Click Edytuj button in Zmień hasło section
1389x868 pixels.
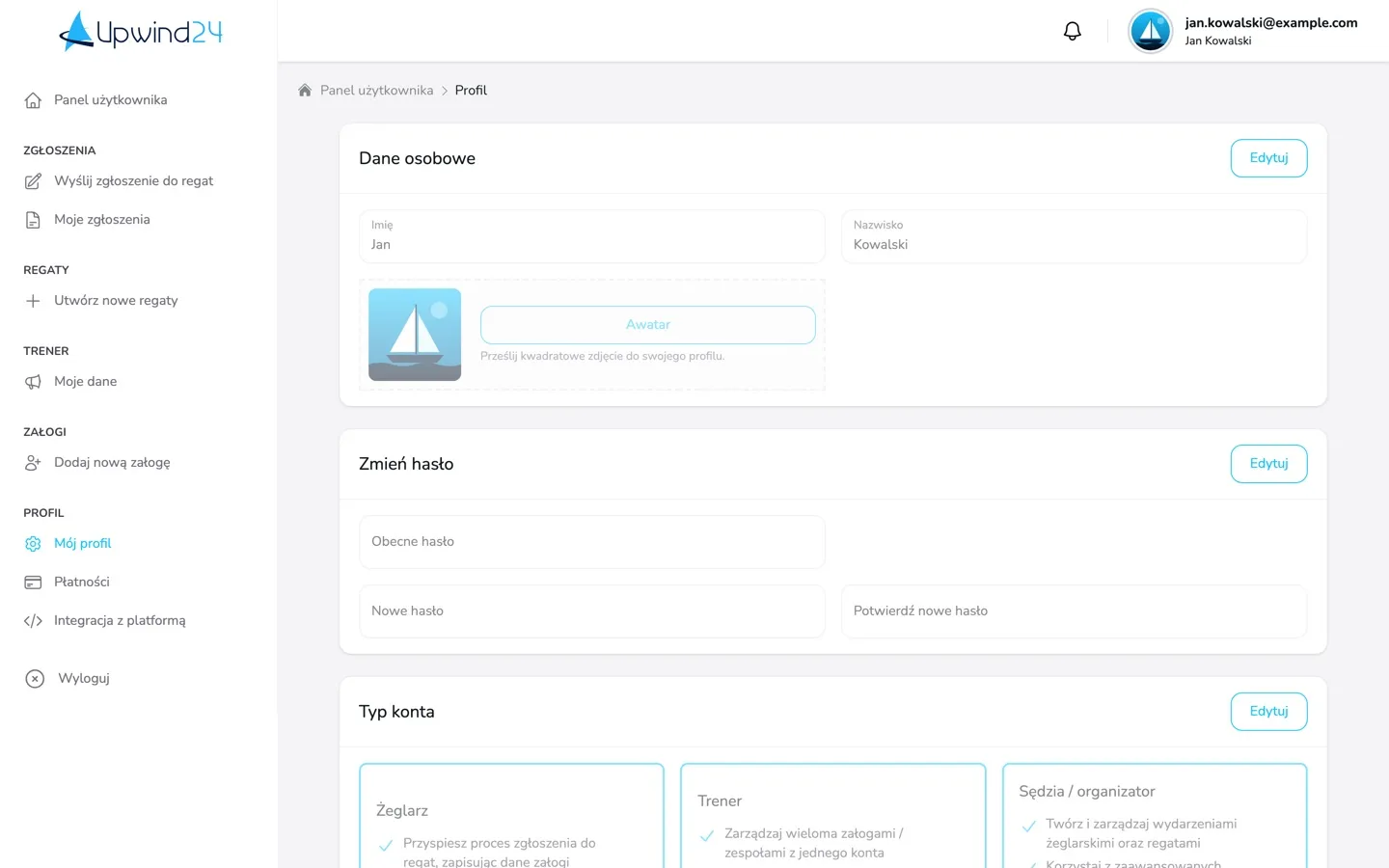tap(1268, 464)
